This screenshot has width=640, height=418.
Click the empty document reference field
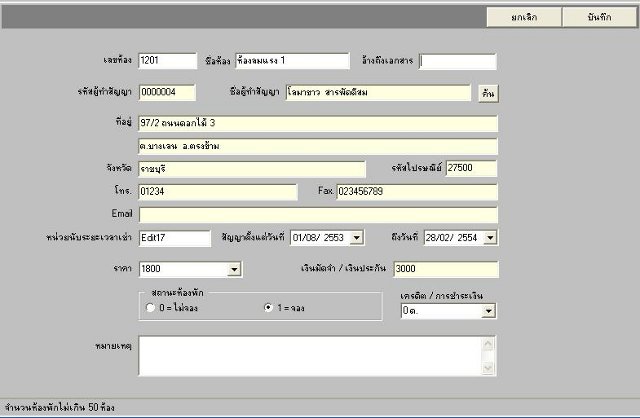click(x=458, y=62)
